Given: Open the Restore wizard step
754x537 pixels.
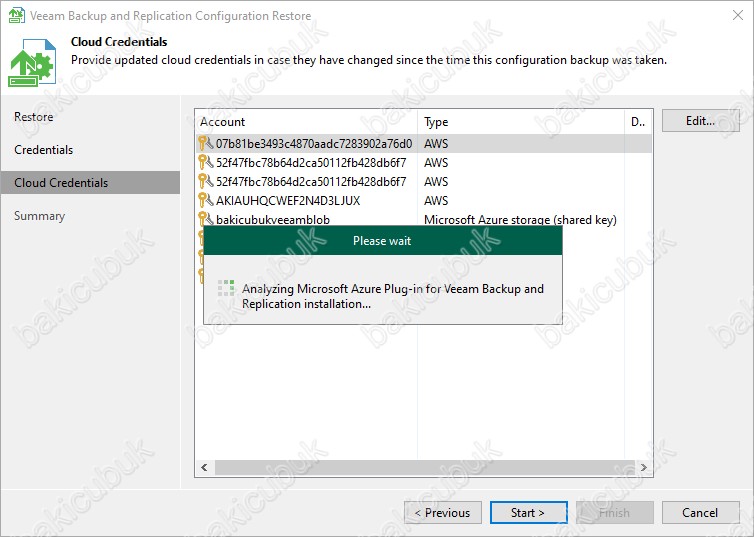Looking at the screenshot, I should (34, 117).
